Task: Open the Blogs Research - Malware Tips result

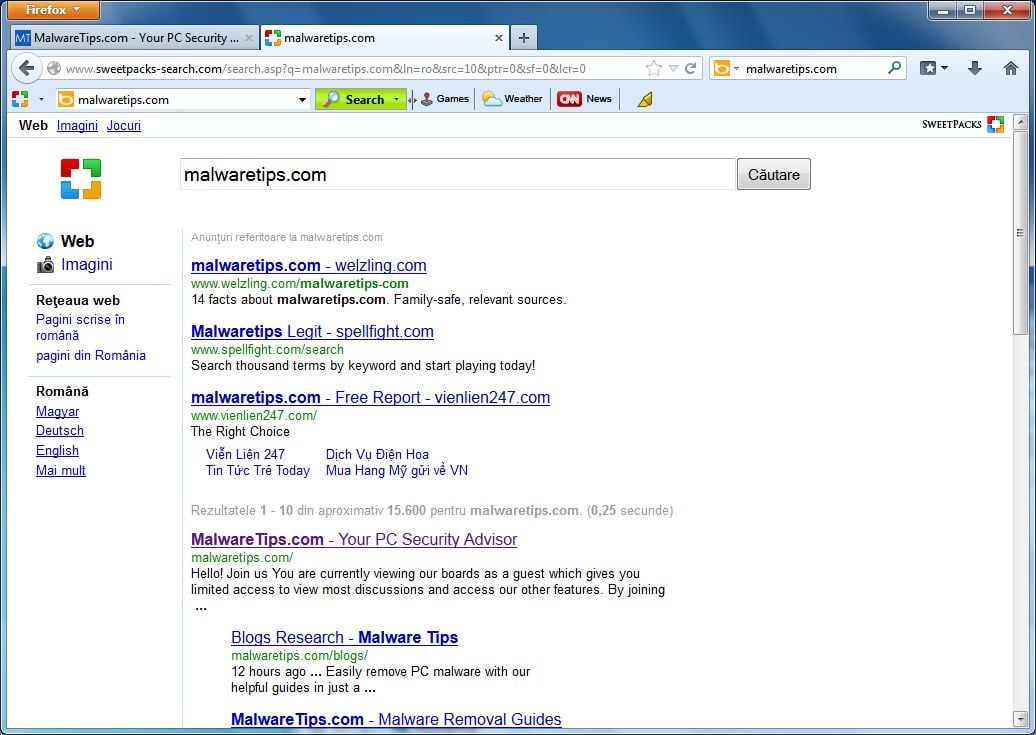Action: pos(344,638)
